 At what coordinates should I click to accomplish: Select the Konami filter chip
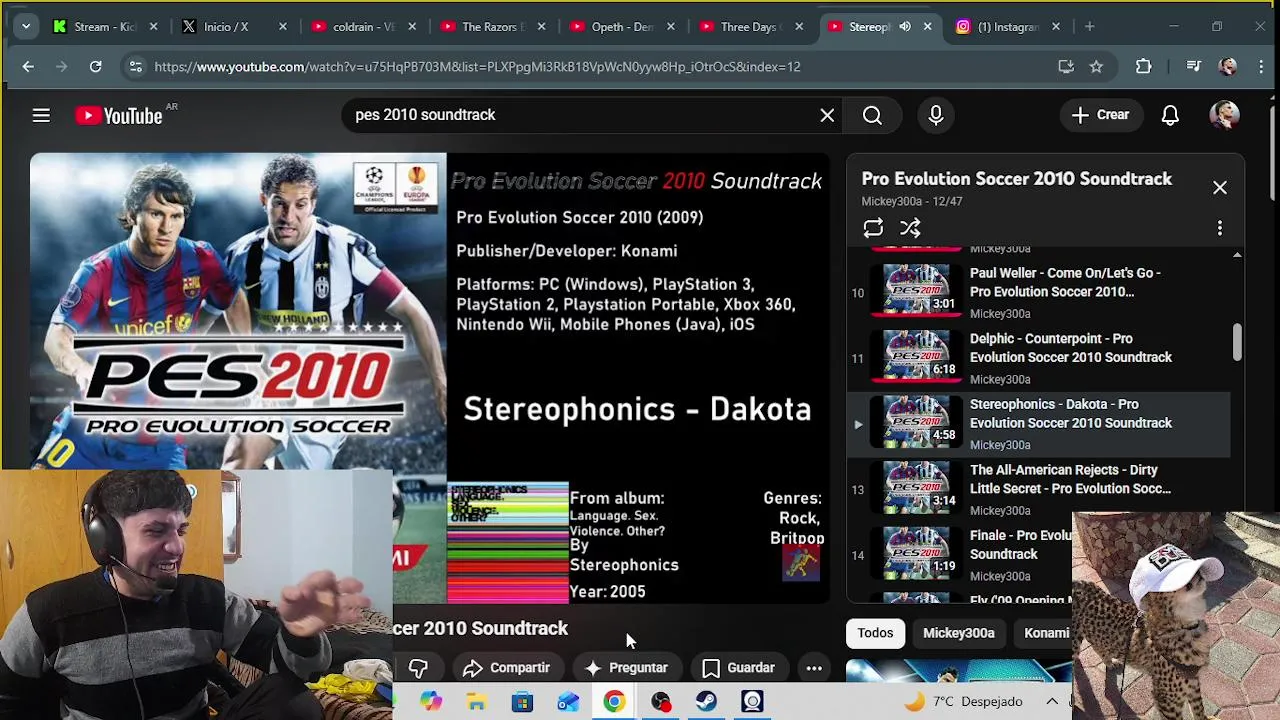click(1046, 633)
